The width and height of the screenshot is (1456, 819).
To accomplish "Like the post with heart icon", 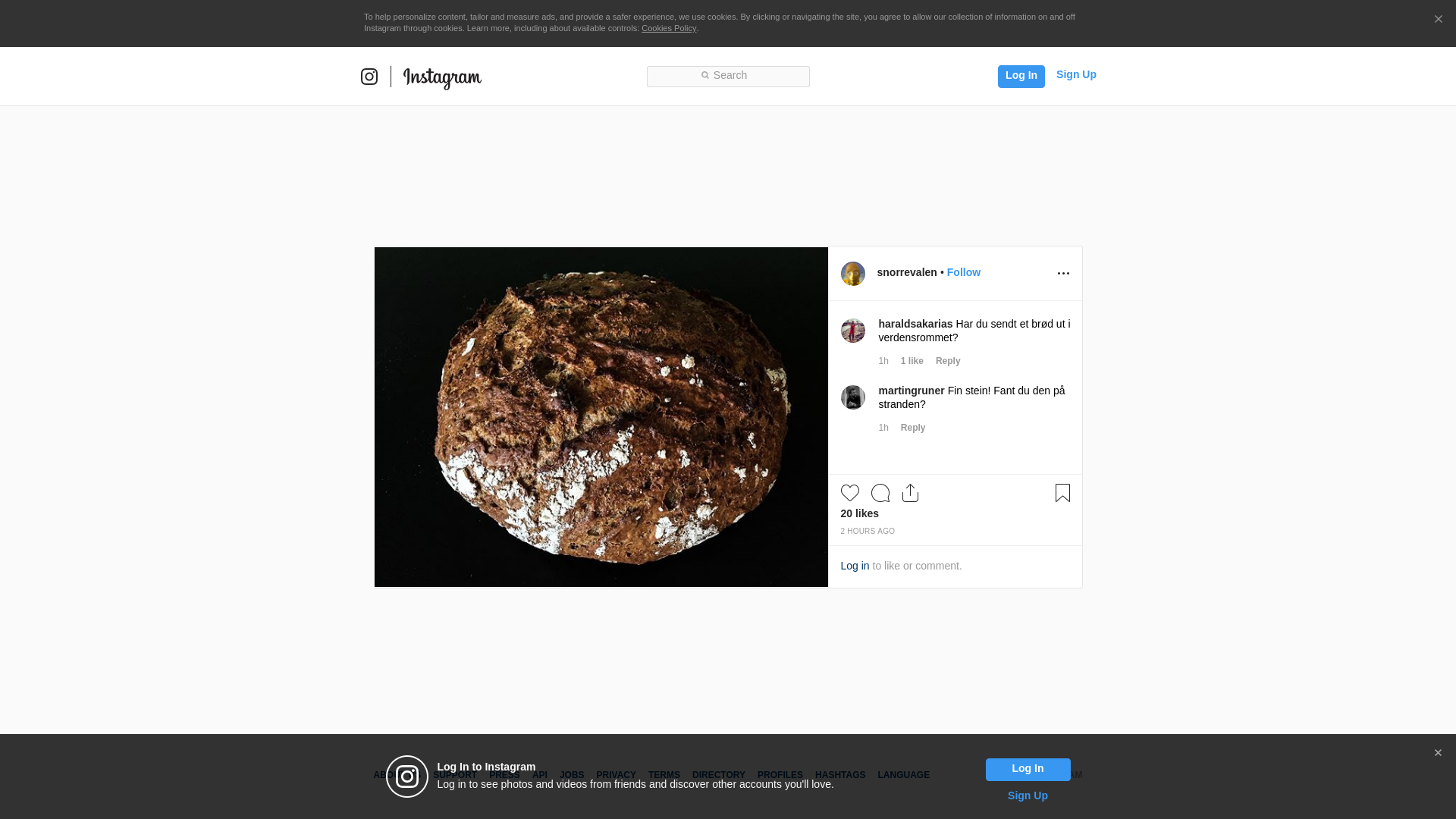I will 850,493.
